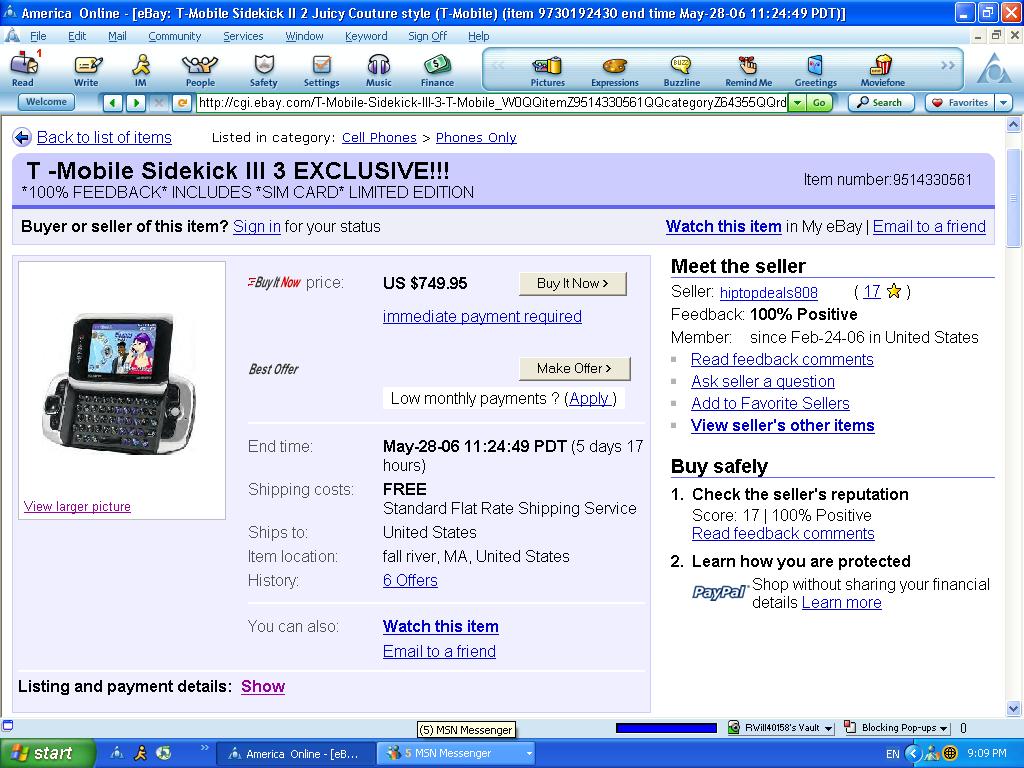Open the Favorites heart button
This screenshot has width=1024, height=768.
click(960, 103)
